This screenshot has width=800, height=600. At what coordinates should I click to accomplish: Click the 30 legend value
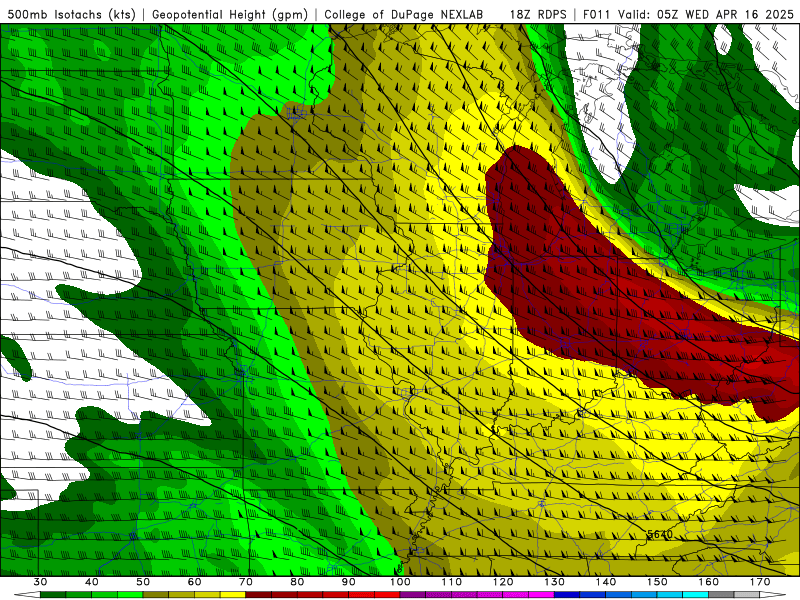click(x=40, y=582)
